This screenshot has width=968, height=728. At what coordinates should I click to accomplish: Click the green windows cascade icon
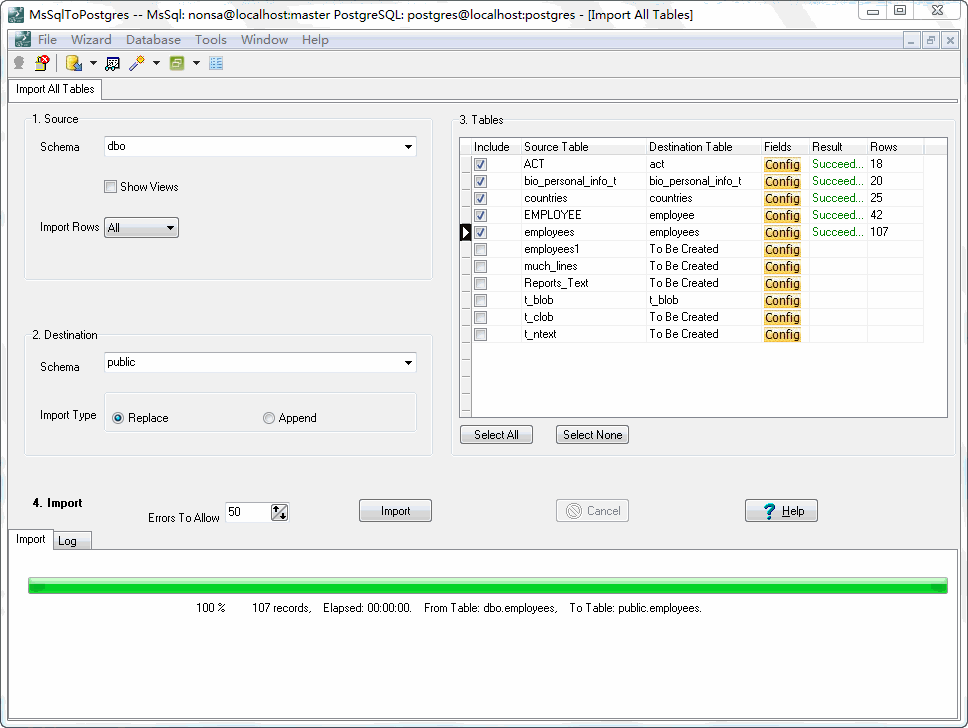pyautogui.click(x=177, y=63)
